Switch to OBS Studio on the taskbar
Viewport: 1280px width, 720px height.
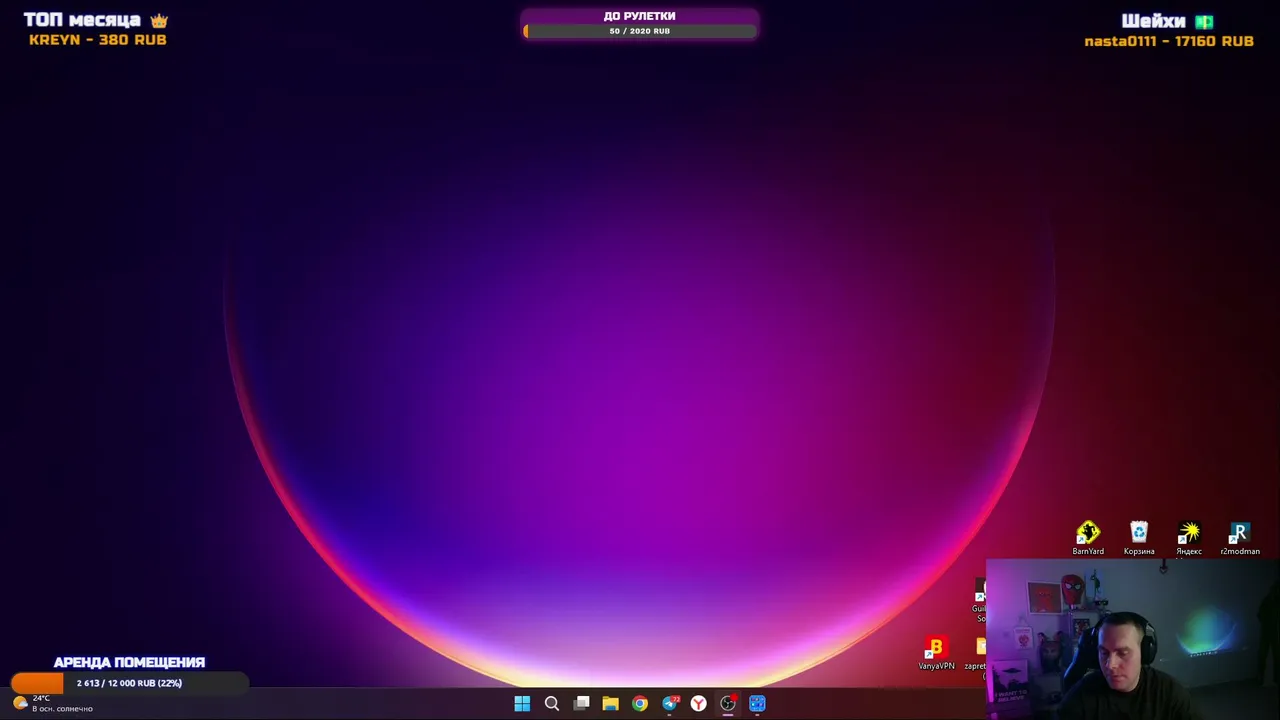[728, 704]
